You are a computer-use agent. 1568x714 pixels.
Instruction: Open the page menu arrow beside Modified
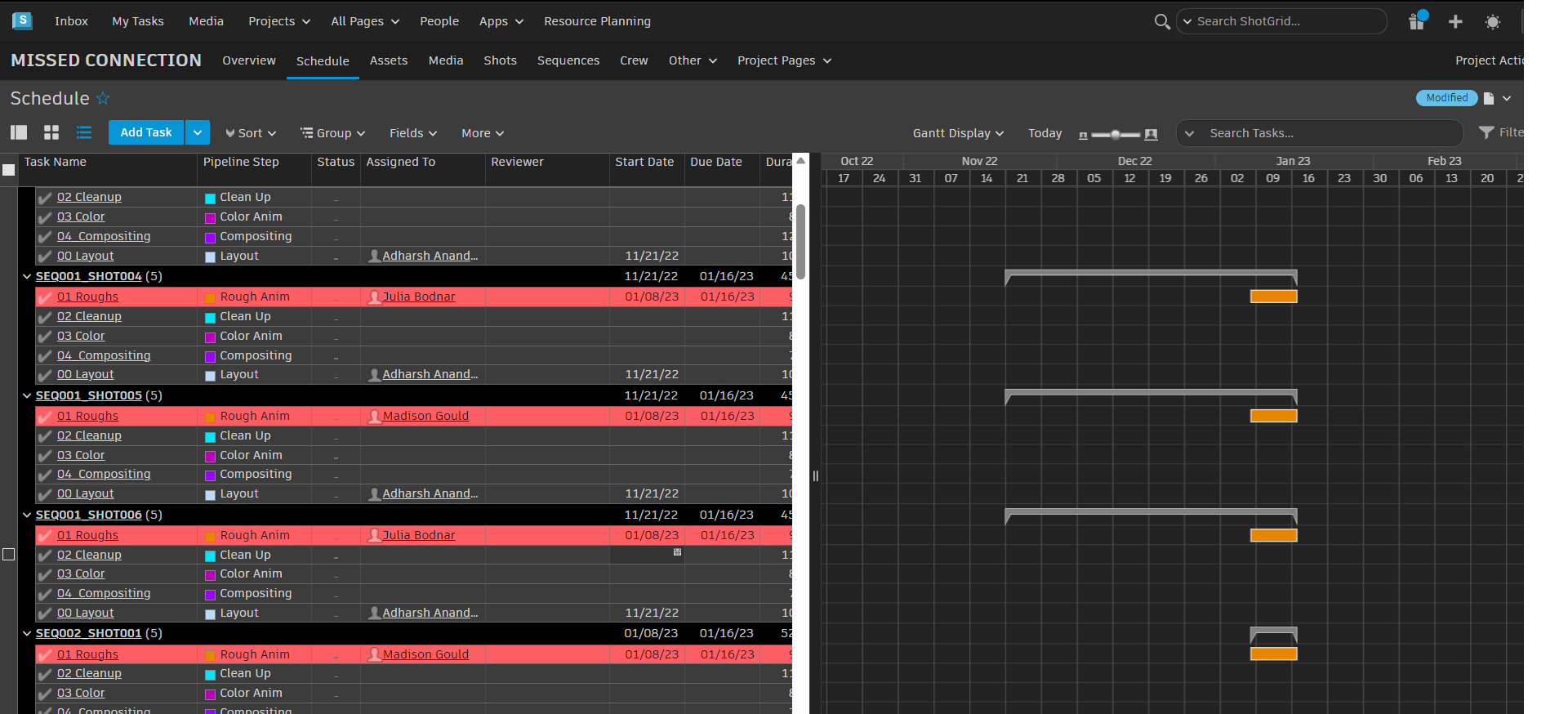[x=1507, y=98]
